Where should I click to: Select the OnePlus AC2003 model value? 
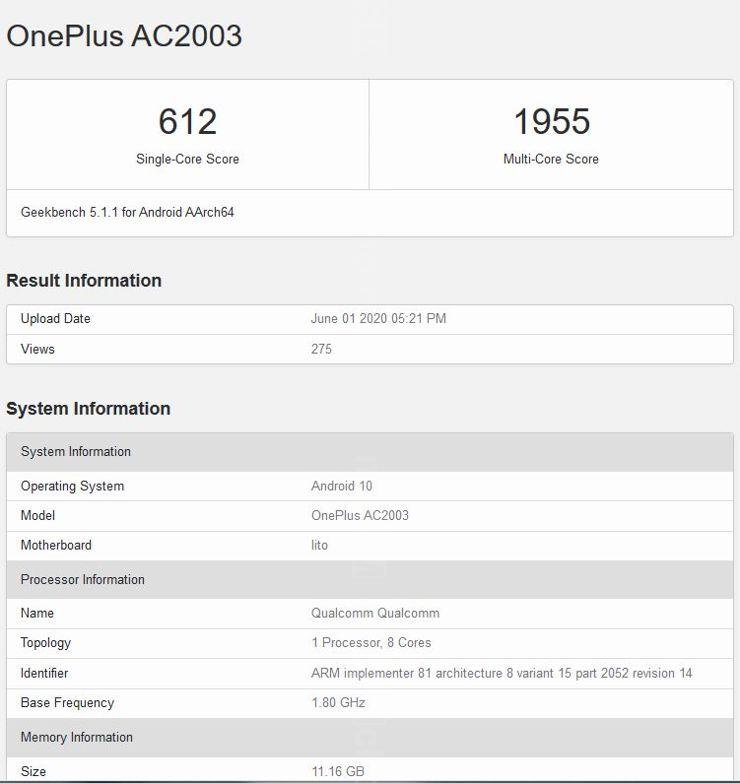360,515
